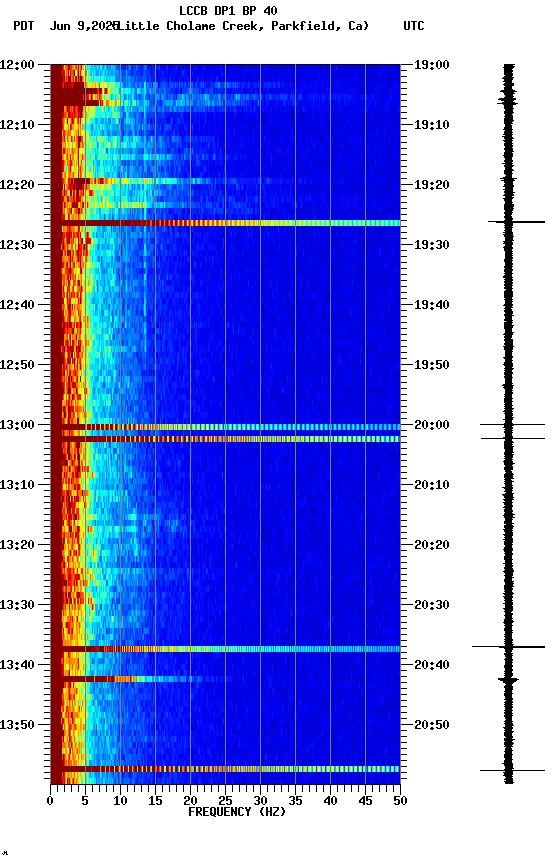Click the '19:50' UTC time label
This screenshot has height=864, width=552.
[x=432, y=365]
